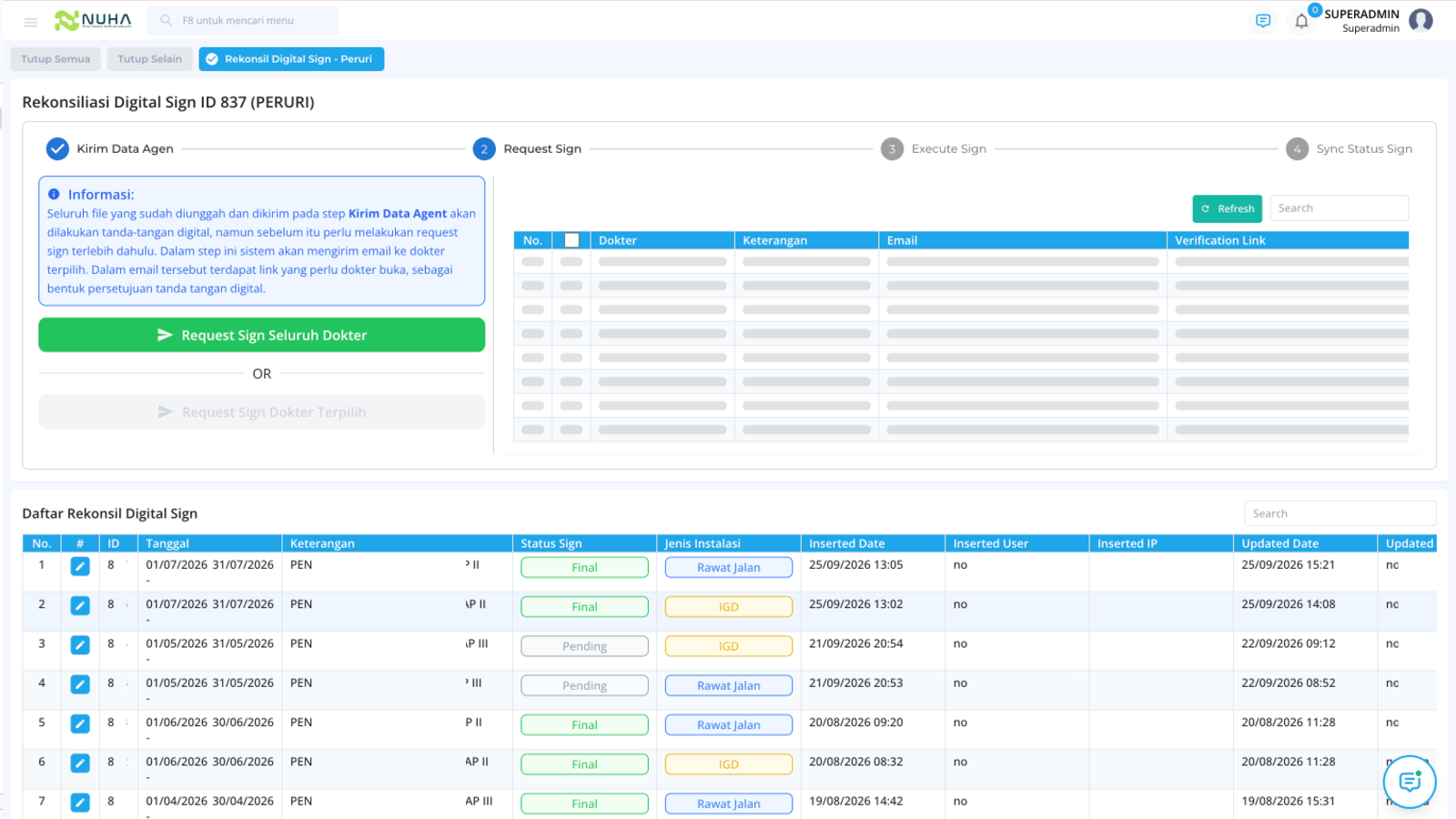The height and width of the screenshot is (819, 1456).
Task: Click the NUHA logo
Action: click(93, 20)
